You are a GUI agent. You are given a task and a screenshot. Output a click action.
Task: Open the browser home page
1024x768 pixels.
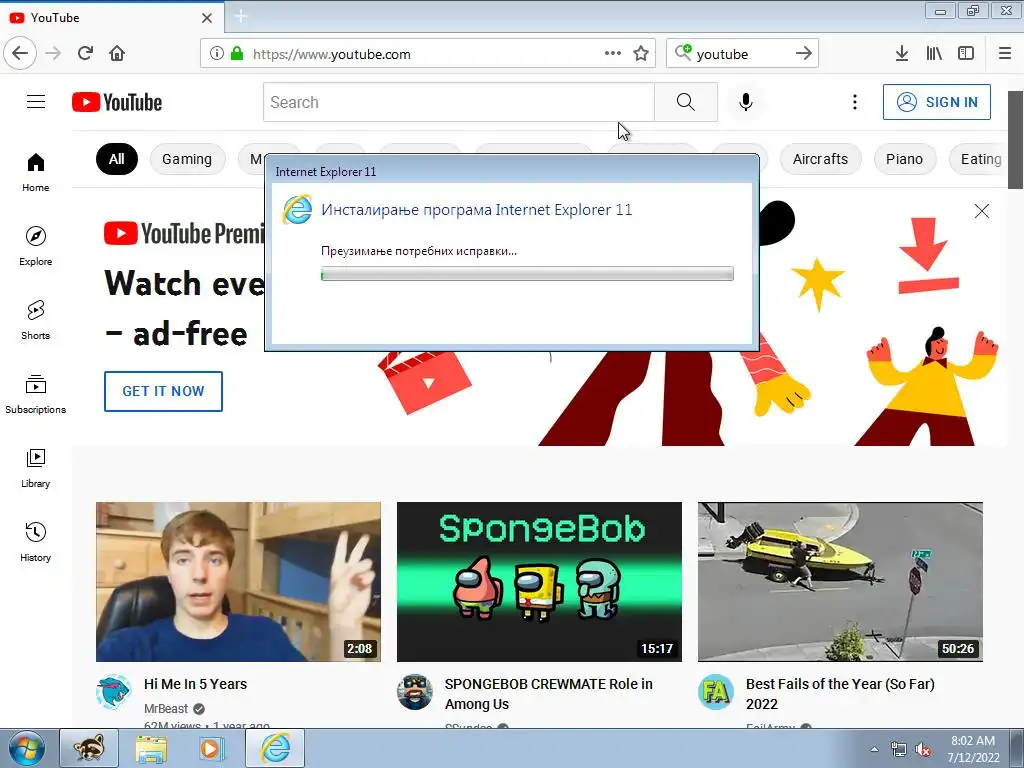(x=117, y=53)
